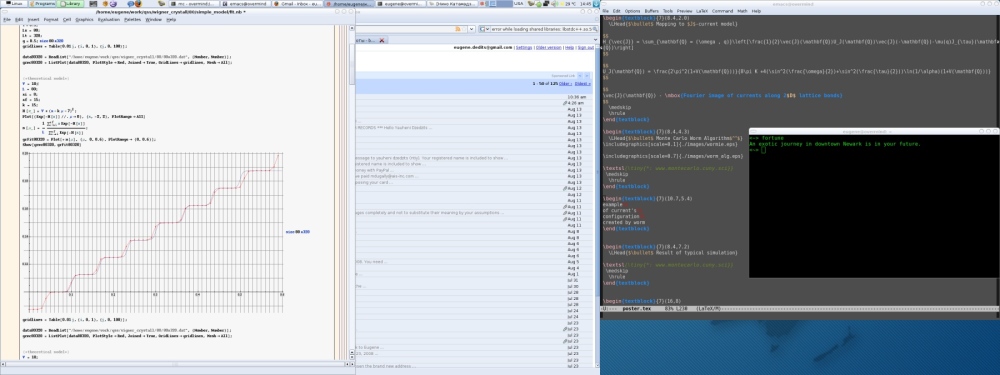Click the 10:36 am email row in Gmail
This screenshot has height=375, width=1000.
pos(475,97)
